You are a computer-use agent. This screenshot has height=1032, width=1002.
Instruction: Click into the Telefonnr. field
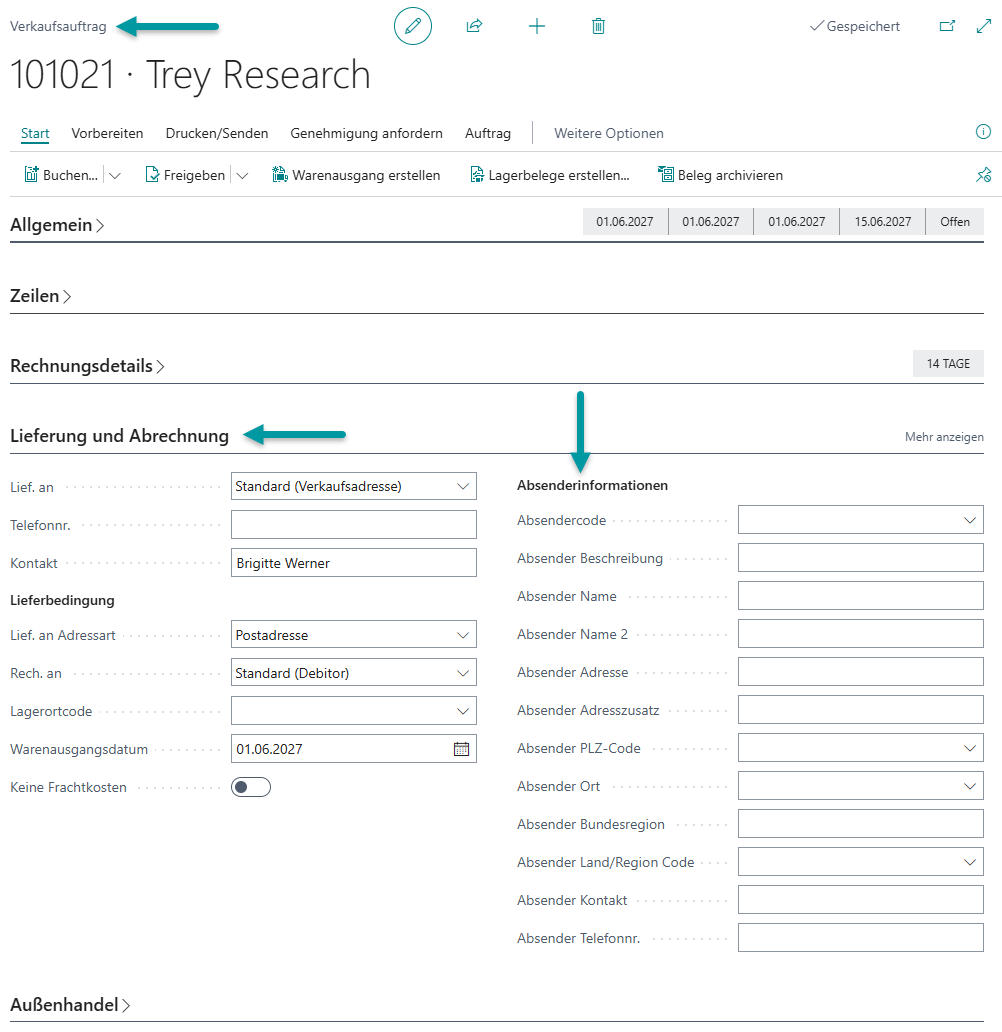[354, 525]
